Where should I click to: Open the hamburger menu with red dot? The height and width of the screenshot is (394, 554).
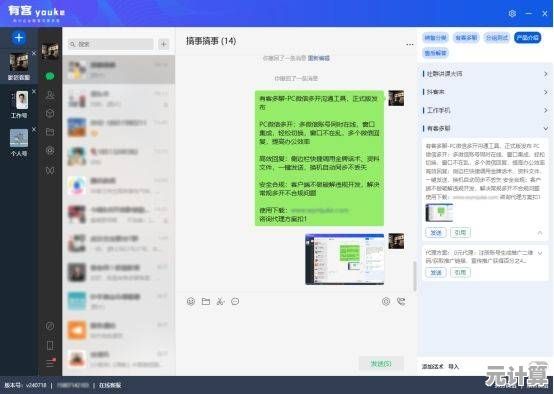coord(51,362)
